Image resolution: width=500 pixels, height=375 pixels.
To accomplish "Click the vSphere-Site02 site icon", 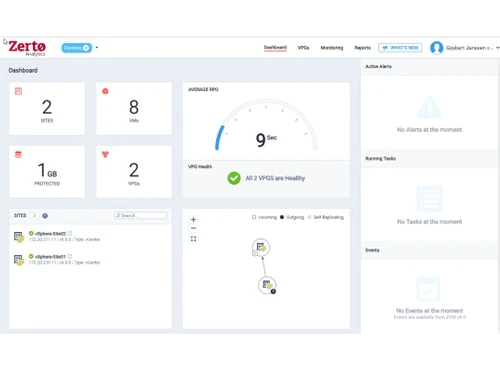I will click(19, 237).
